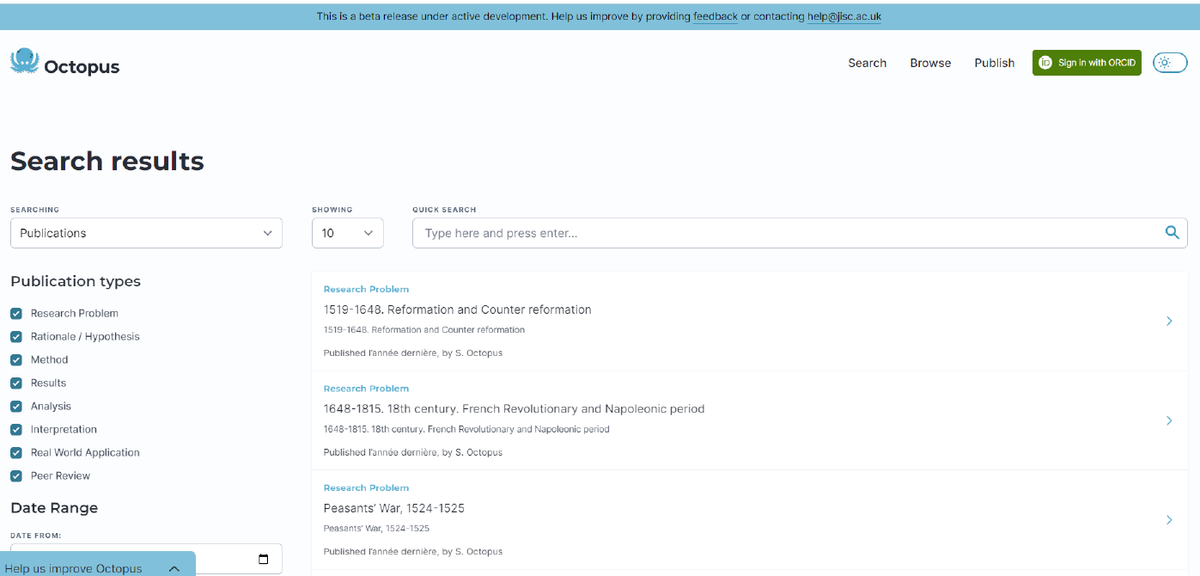This screenshot has width=1200, height=576.
Task: Click the chevron arrow for Peasants' War result
Action: pyautogui.click(x=1169, y=520)
